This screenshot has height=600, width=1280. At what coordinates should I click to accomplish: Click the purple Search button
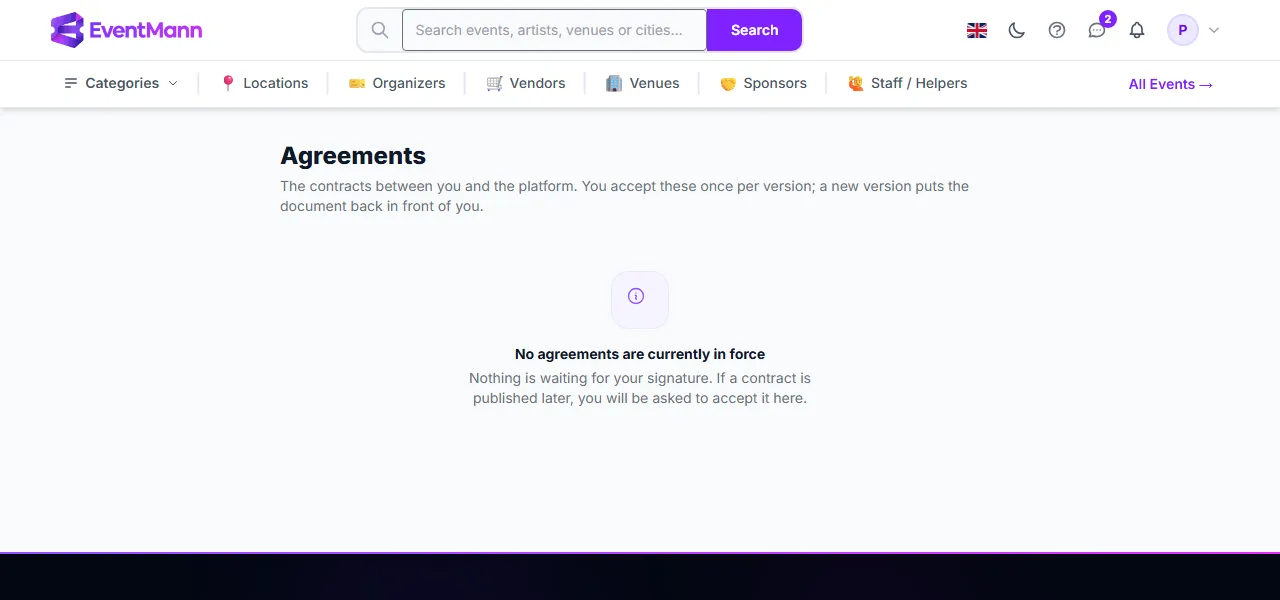(x=754, y=30)
